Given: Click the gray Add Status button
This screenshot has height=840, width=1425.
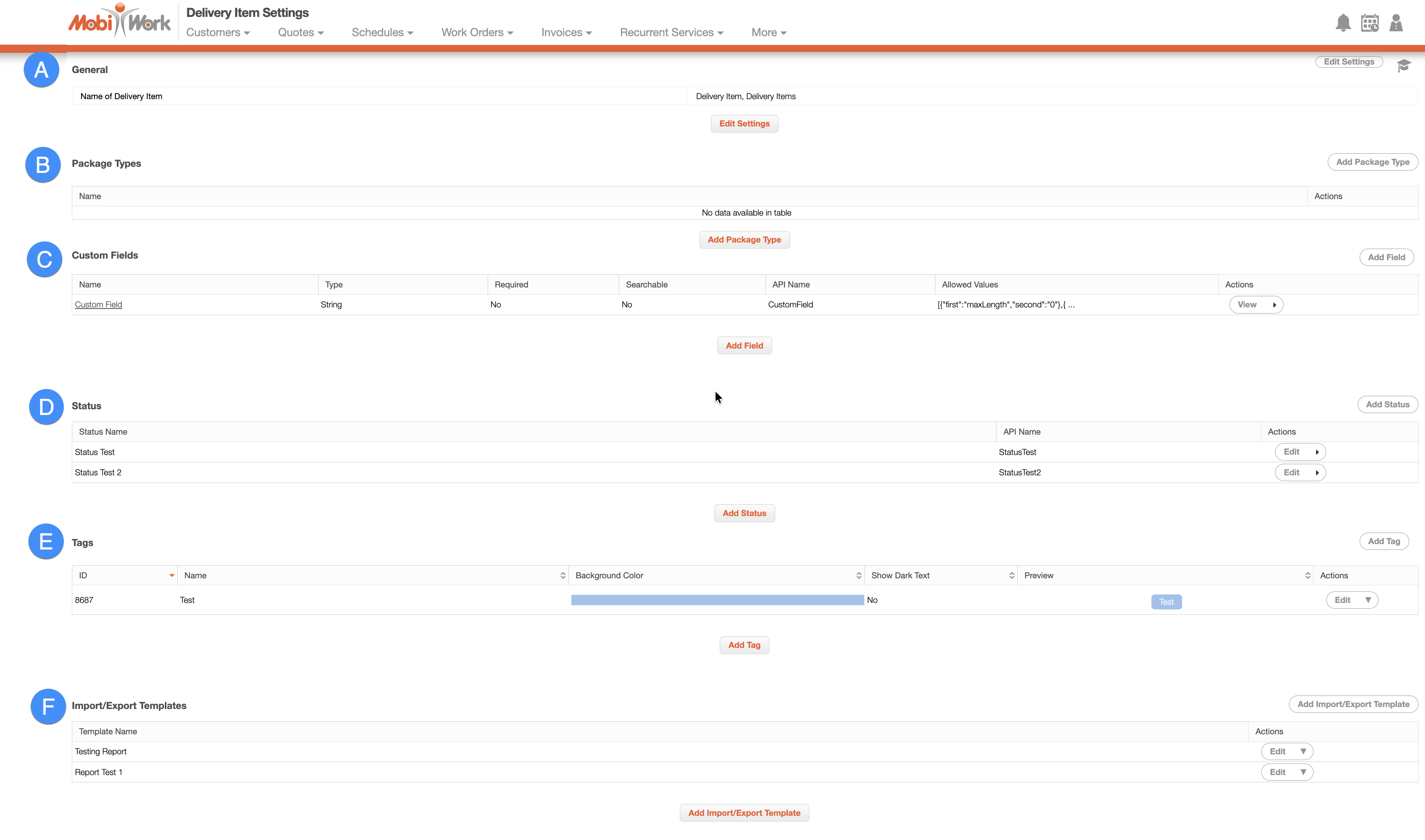Looking at the screenshot, I should 1387,404.
